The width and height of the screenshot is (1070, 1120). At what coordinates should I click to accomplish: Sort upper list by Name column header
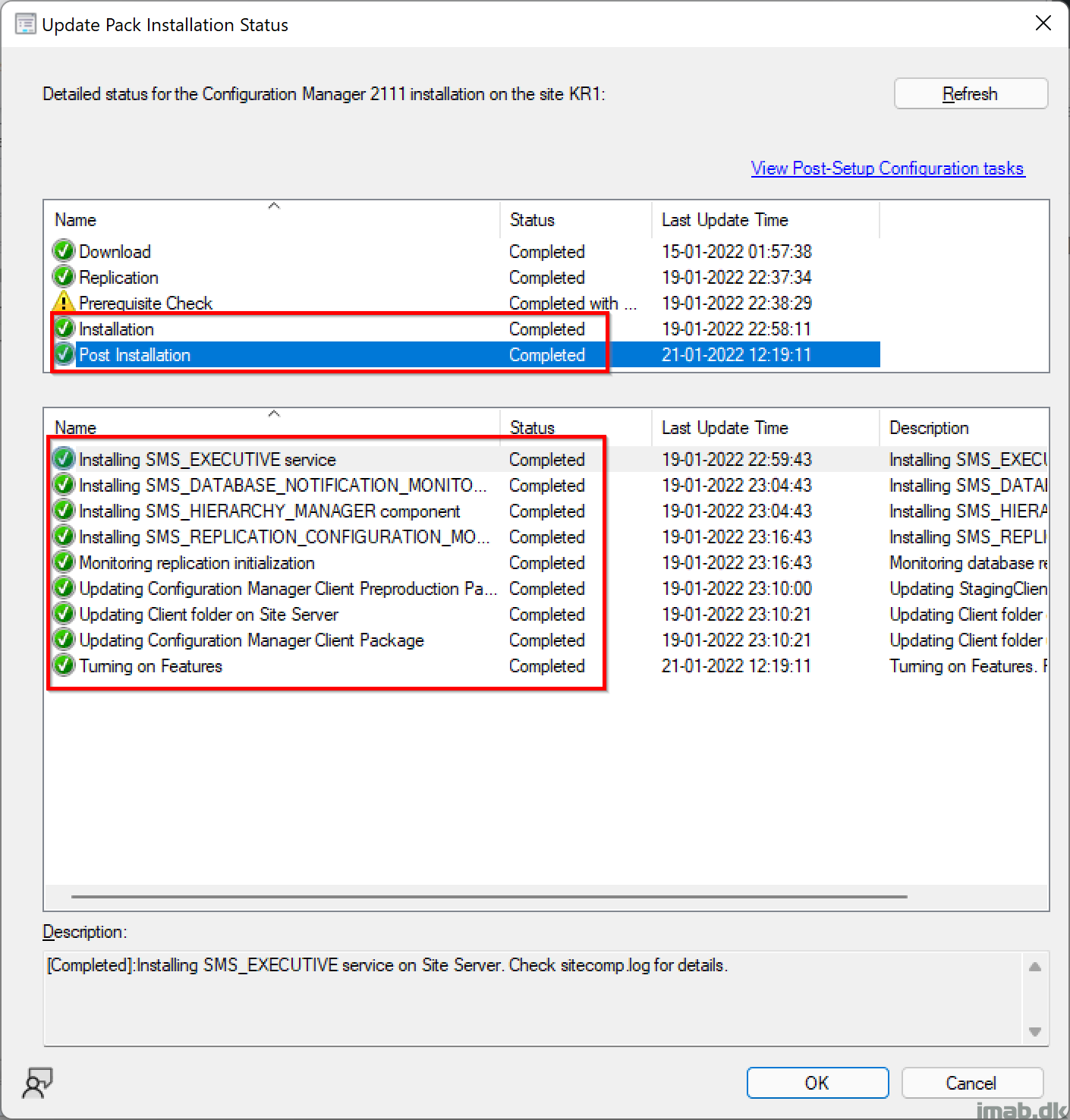coord(272,219)
